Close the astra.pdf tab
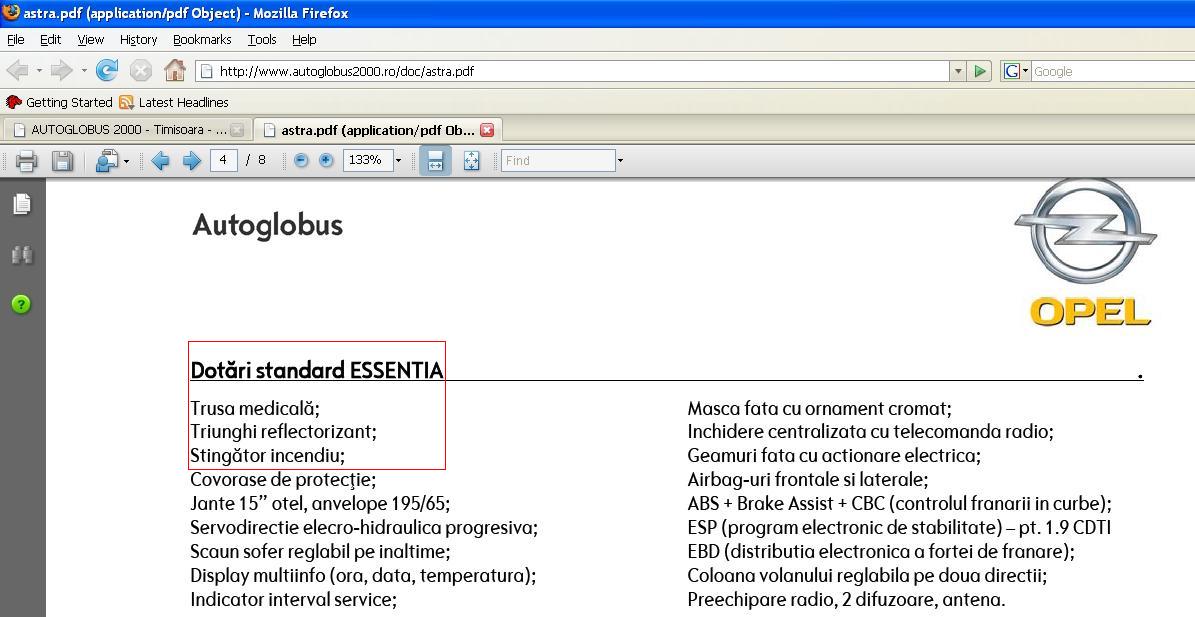 coord(487,130)
